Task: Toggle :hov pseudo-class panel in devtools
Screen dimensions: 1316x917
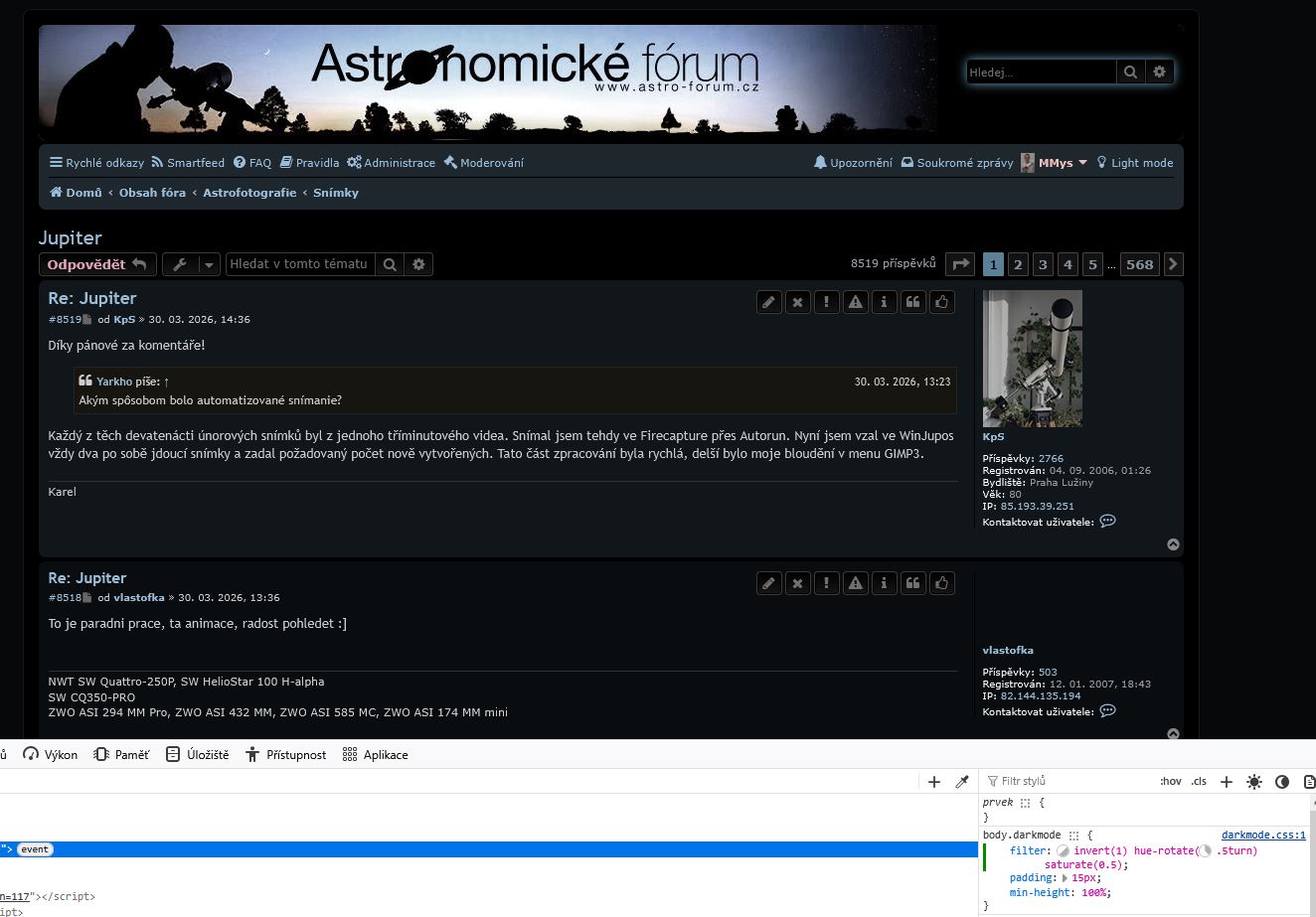Action: point(1171,782)
